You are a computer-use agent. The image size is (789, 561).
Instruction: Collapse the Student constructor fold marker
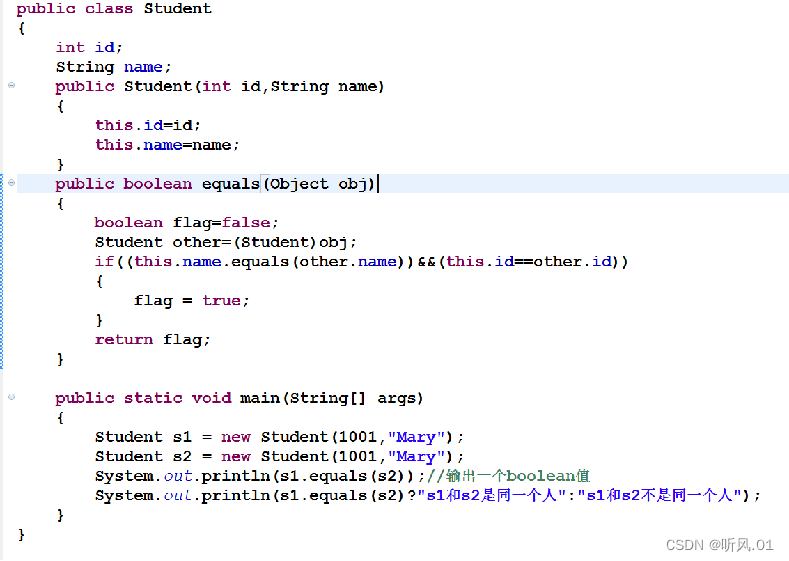pos(12,86)
